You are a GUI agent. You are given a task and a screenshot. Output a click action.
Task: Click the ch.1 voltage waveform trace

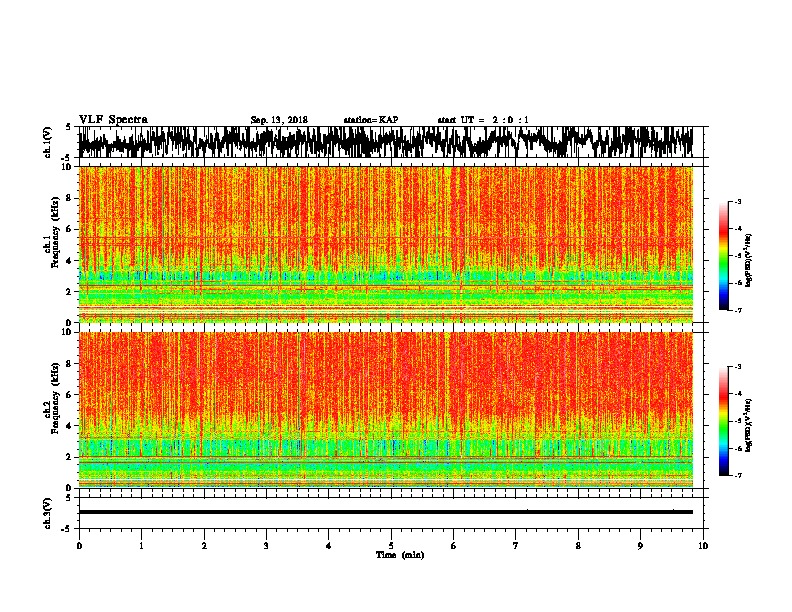pos(385,142)
